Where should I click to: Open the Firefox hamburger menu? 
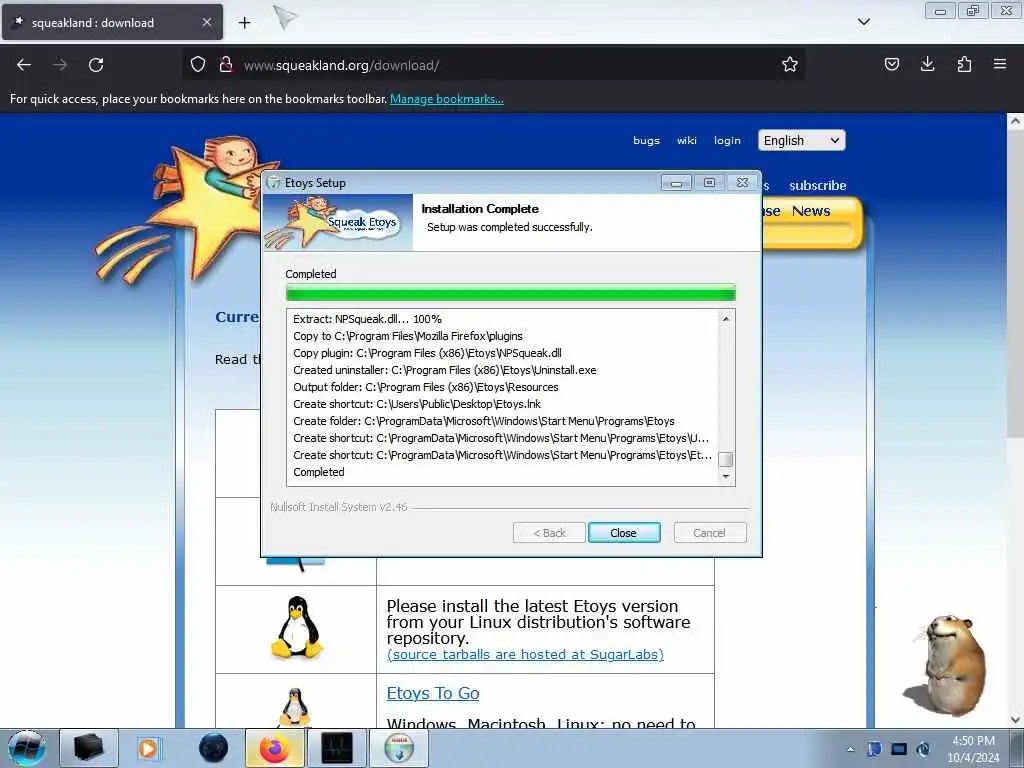1000,65
